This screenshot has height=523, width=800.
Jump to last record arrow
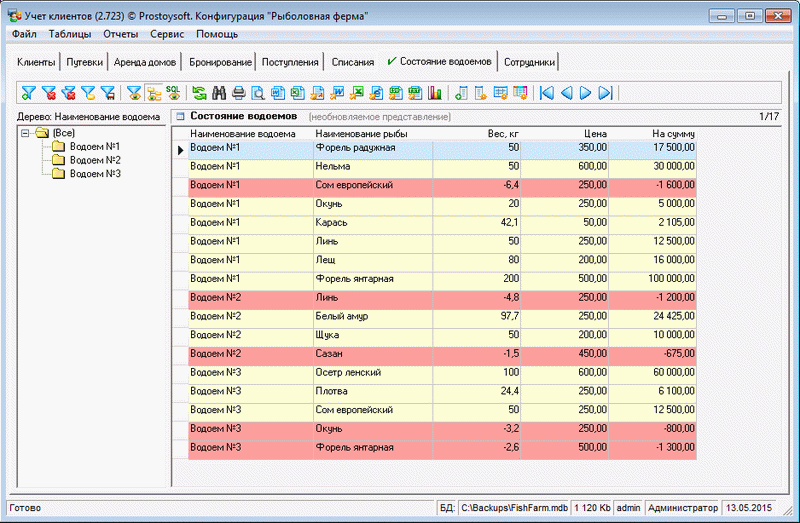pos(605,93)
